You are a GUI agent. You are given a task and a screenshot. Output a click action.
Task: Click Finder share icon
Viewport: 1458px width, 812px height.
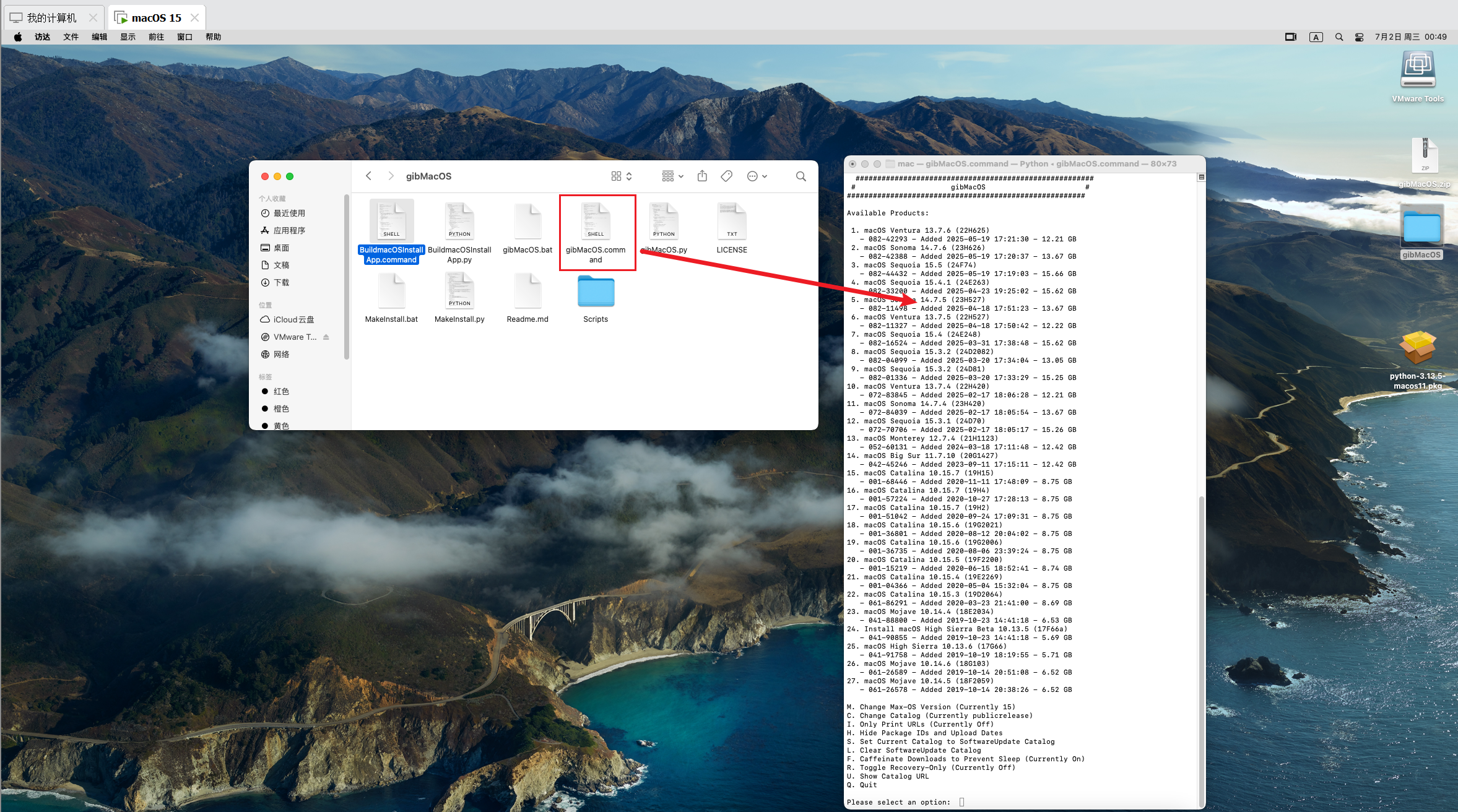pos(702,176)
